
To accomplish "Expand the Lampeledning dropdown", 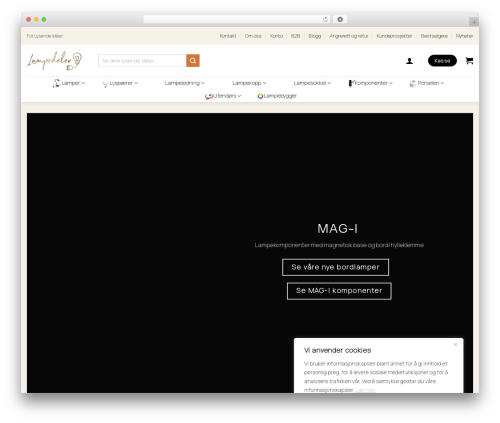I will coord(184,83).
